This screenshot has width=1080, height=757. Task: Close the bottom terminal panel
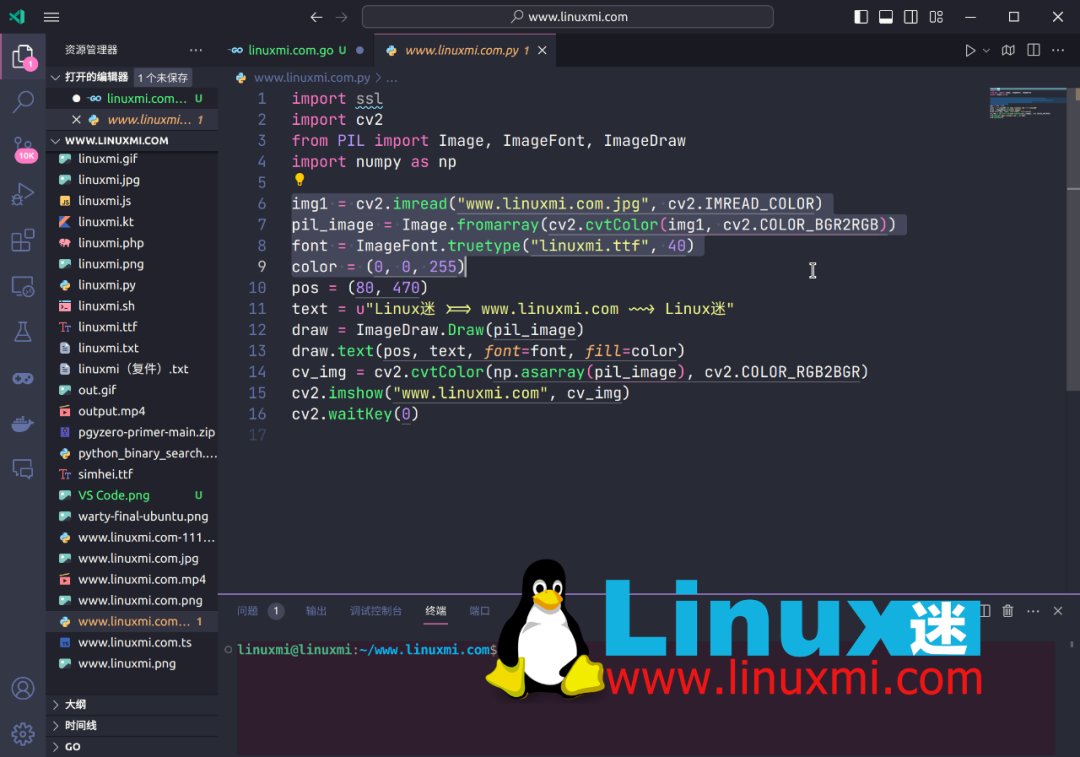(1058, 611)
